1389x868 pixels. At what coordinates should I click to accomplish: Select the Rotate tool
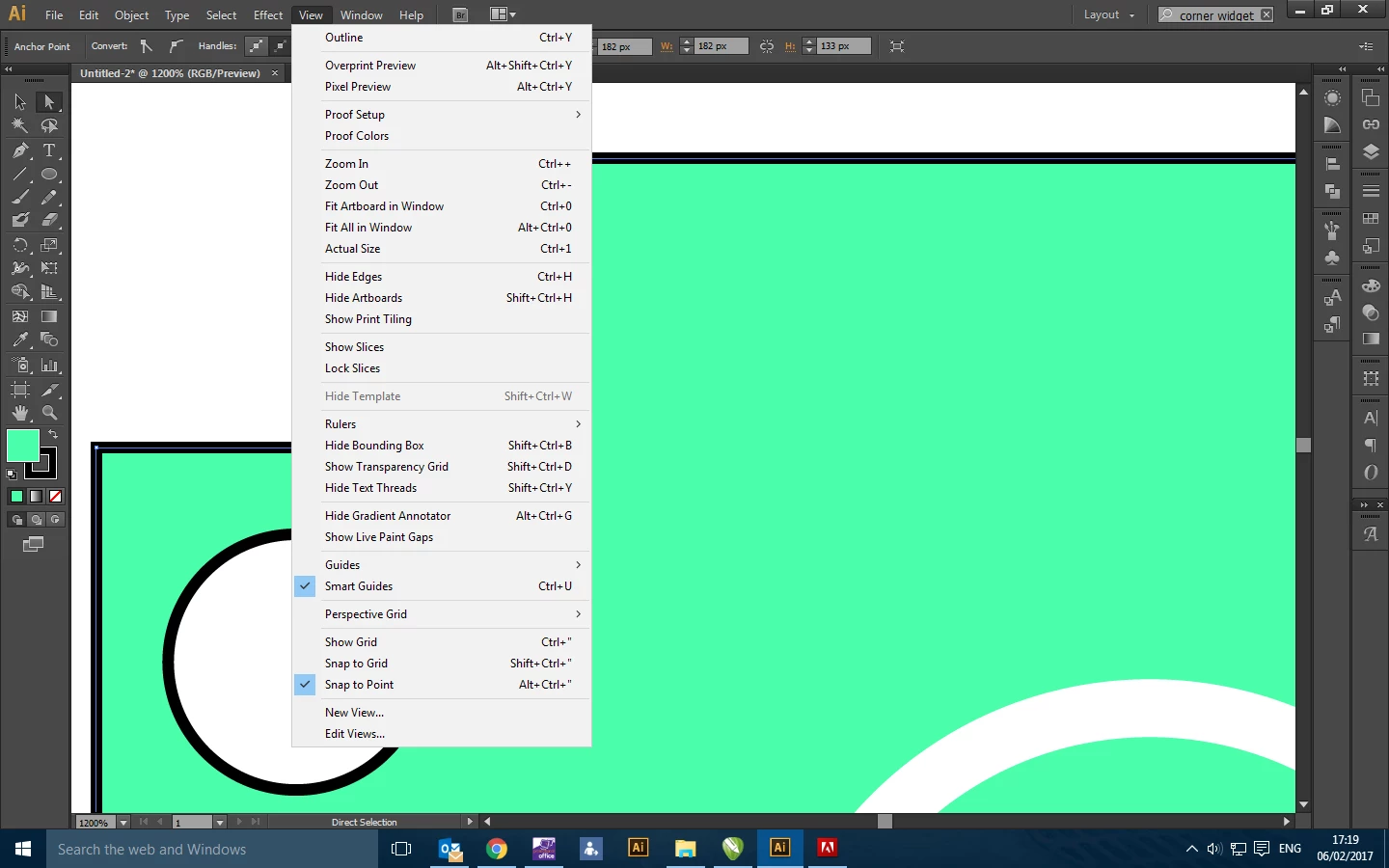point(19,245)
